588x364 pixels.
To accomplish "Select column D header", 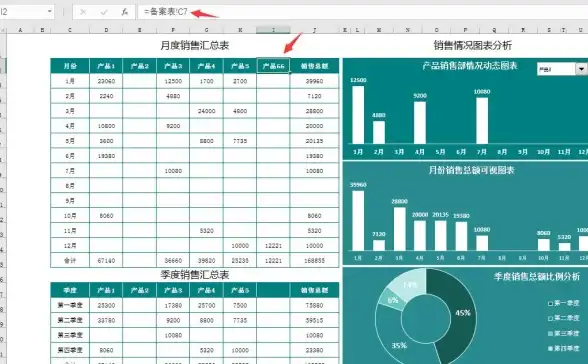I will click(x=106, y=30).
